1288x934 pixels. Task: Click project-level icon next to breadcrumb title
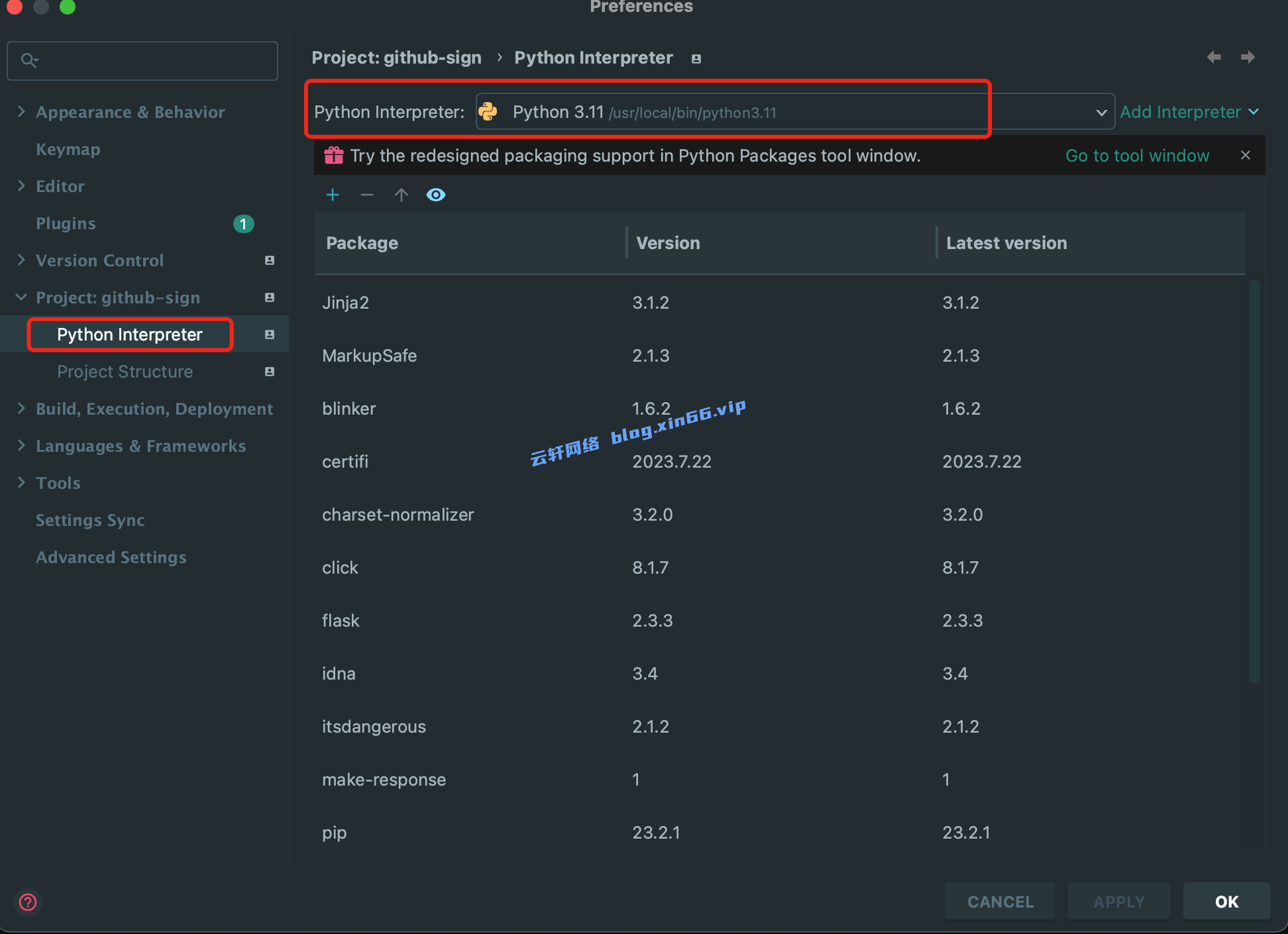[x=696, y=58]
